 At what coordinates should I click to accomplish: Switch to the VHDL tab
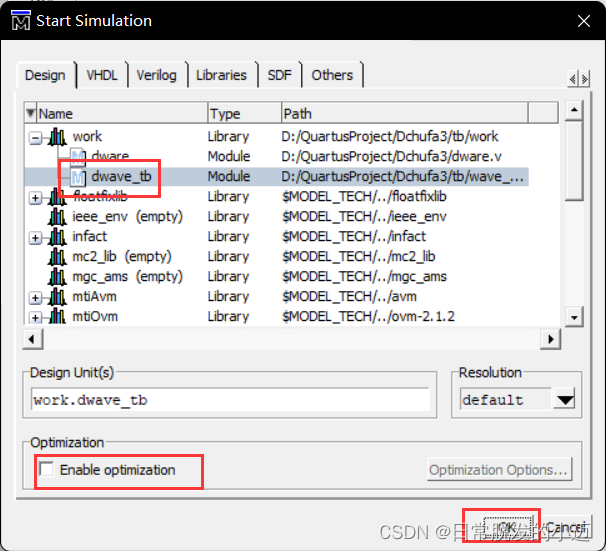click(102, 75)
